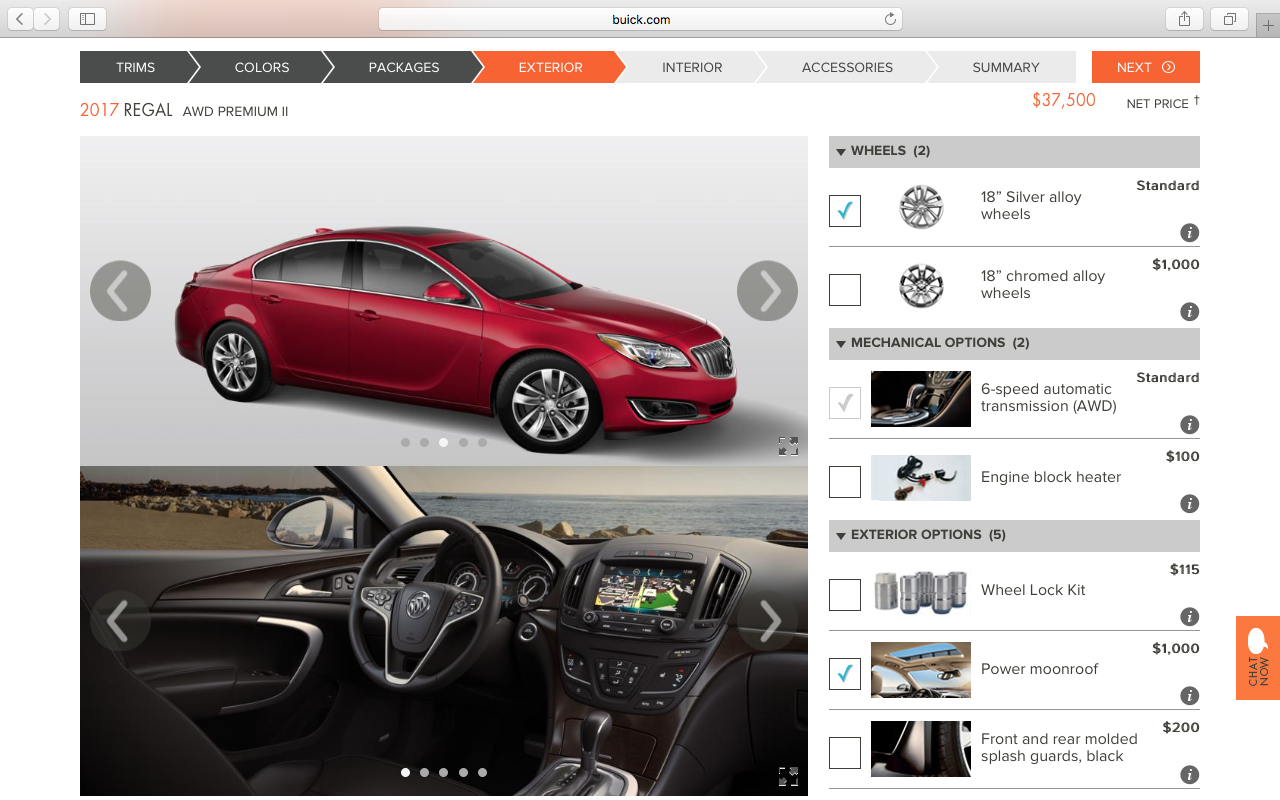View info for Power moonroof
1280x800 pixels.
(1189, 696)
